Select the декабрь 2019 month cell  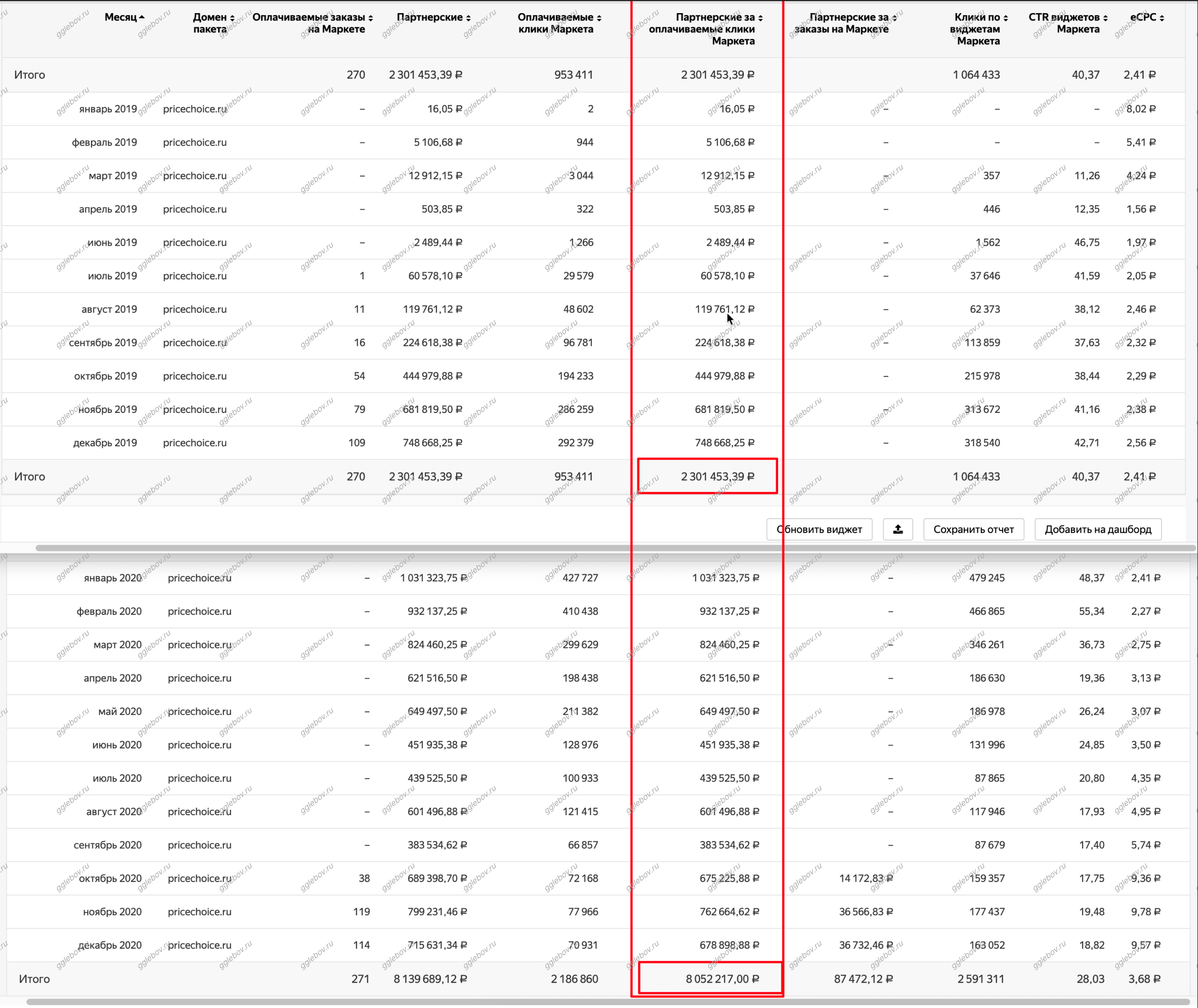tap(105, 443)
